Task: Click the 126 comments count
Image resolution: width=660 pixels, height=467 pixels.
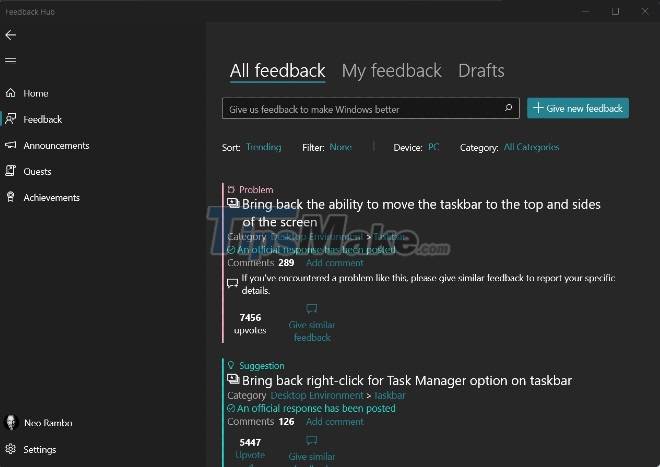Action: tap(286, 422)
